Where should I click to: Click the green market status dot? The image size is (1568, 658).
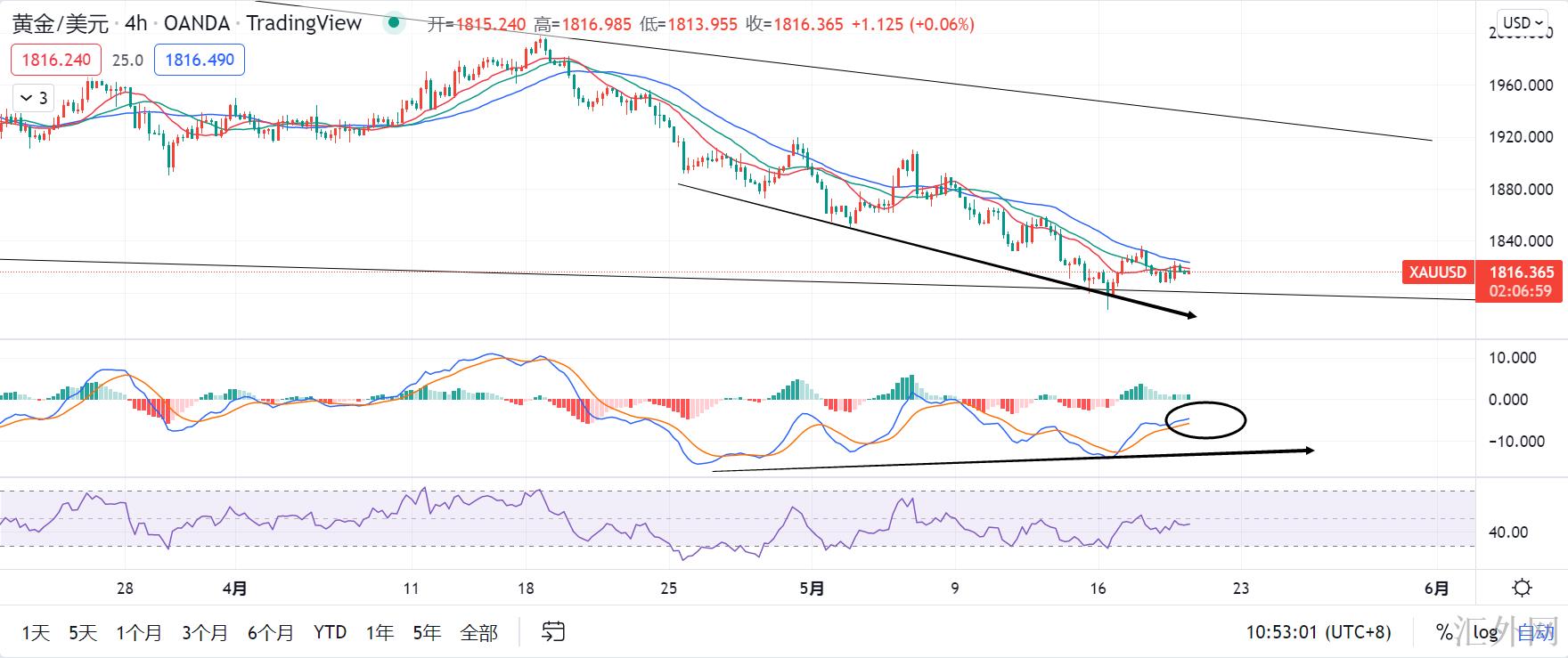392,23
